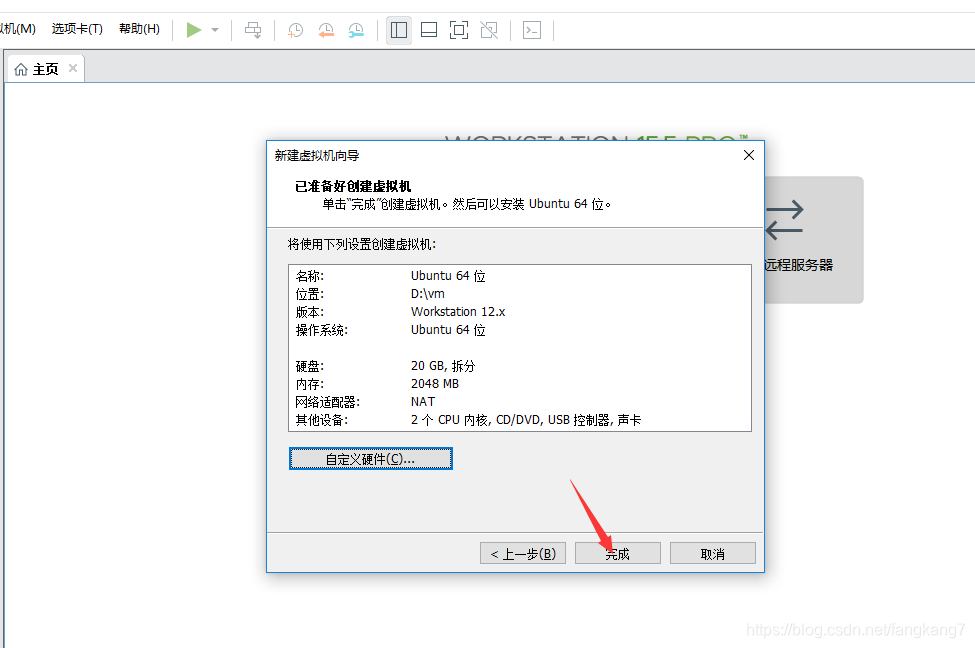
Task: Click the 远程服务器 label
Action: (799, 265)
